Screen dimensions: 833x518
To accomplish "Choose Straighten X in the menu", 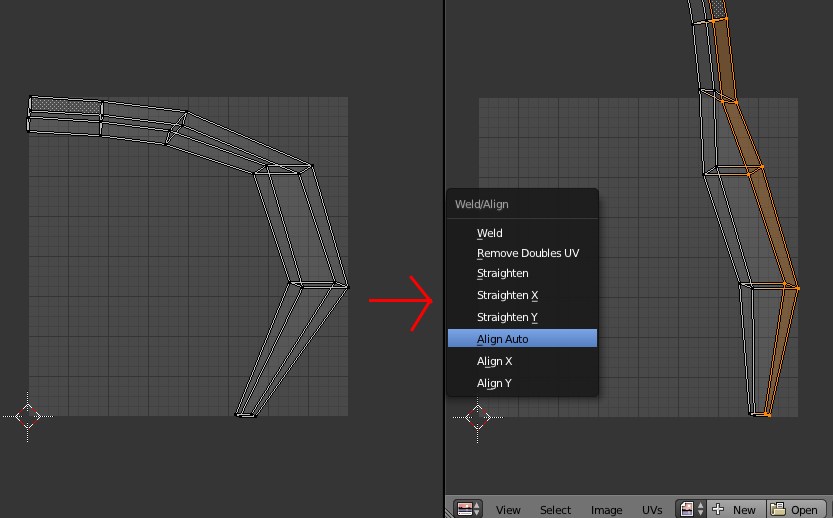I will click(522, 295).
